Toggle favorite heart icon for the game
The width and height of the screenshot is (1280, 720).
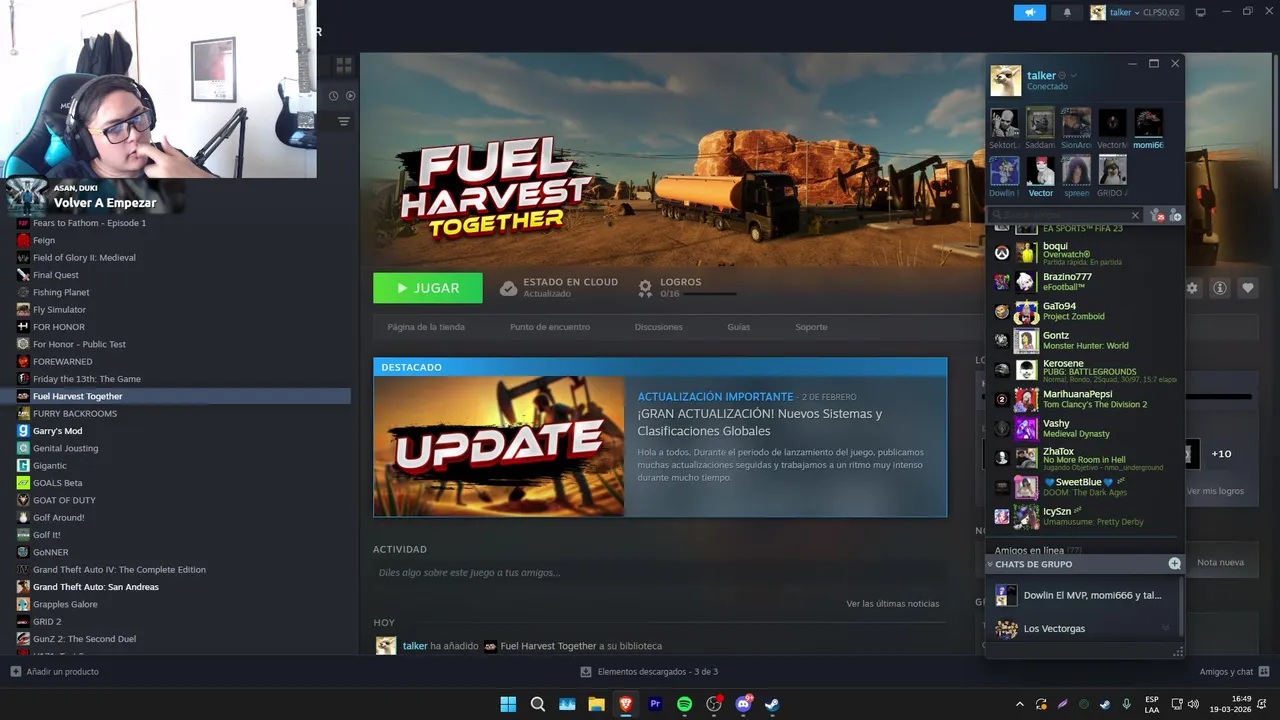point(1248,288)
